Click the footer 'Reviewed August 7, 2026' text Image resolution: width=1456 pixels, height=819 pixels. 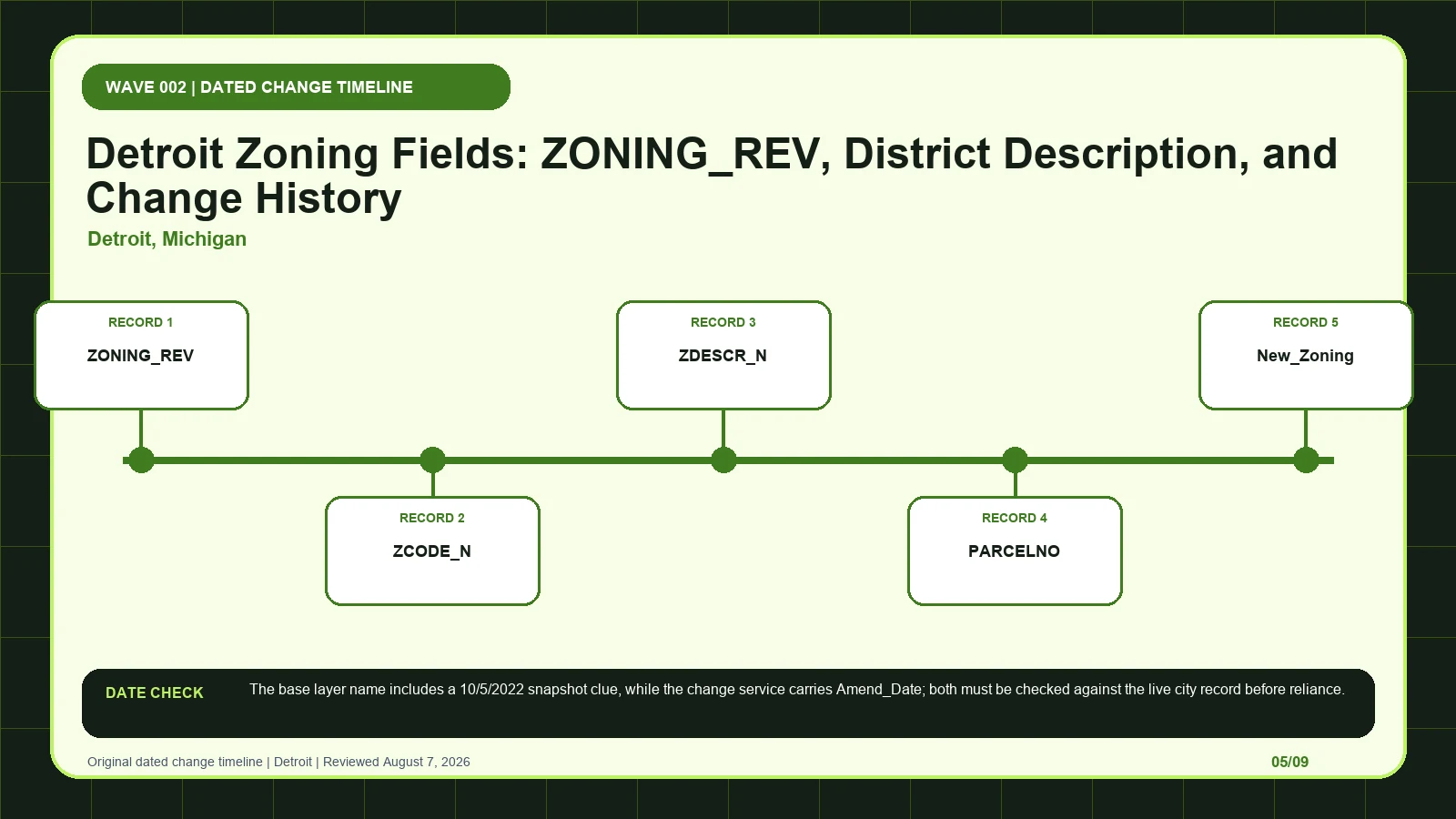(397, 762)
